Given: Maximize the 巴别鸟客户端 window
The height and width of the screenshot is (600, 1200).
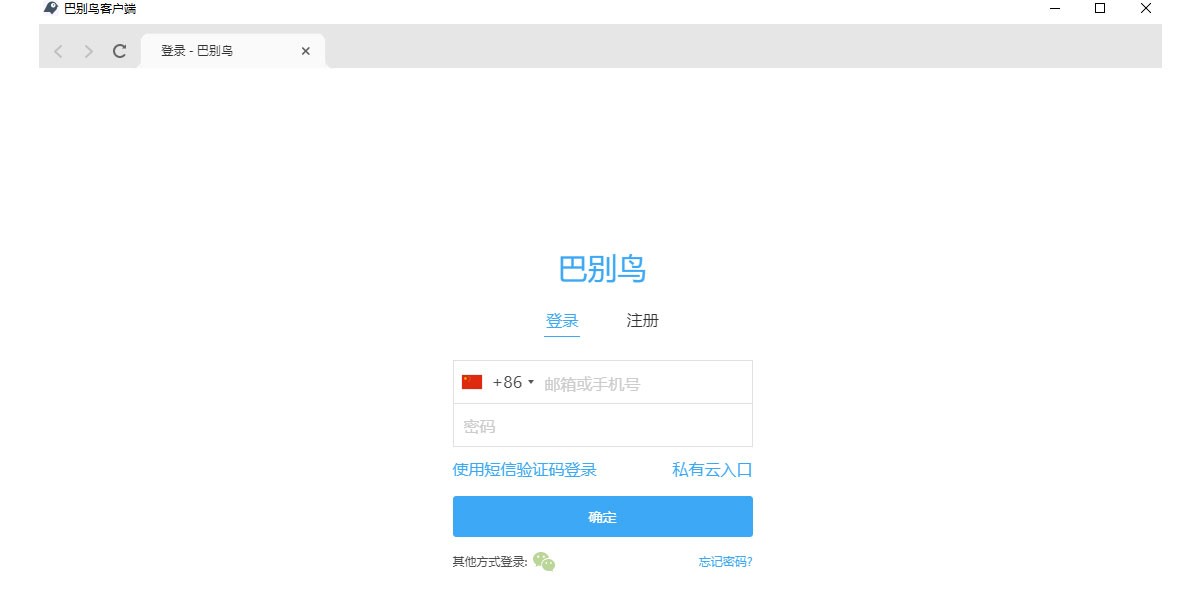Looking at the screenshot, I should coord(1100,8).
